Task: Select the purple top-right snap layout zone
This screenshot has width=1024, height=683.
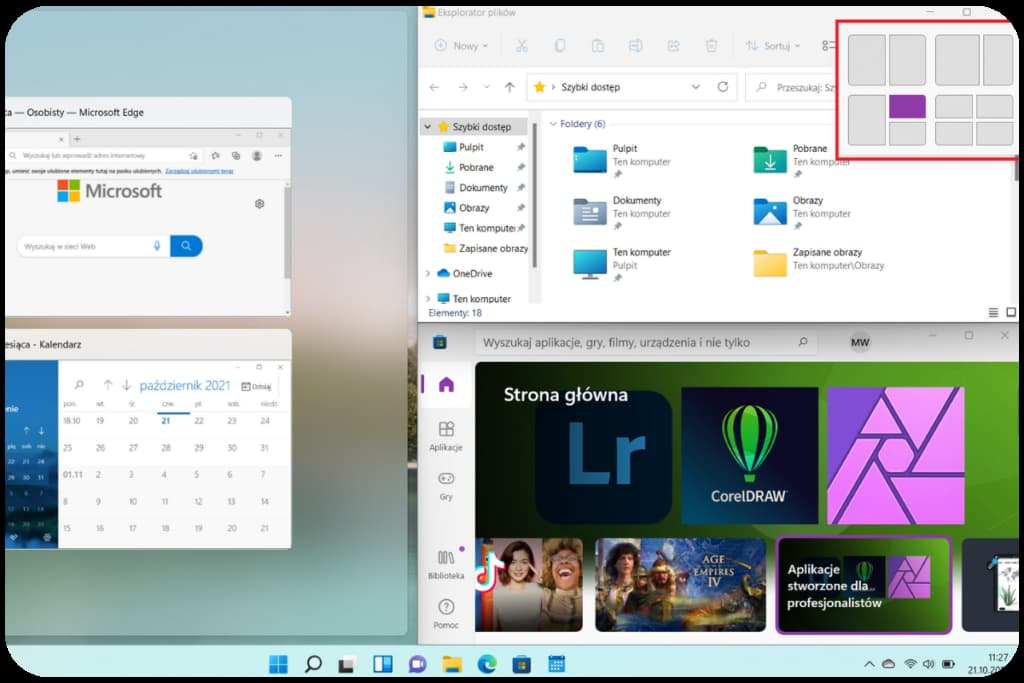Action: [x=907, y=107]
